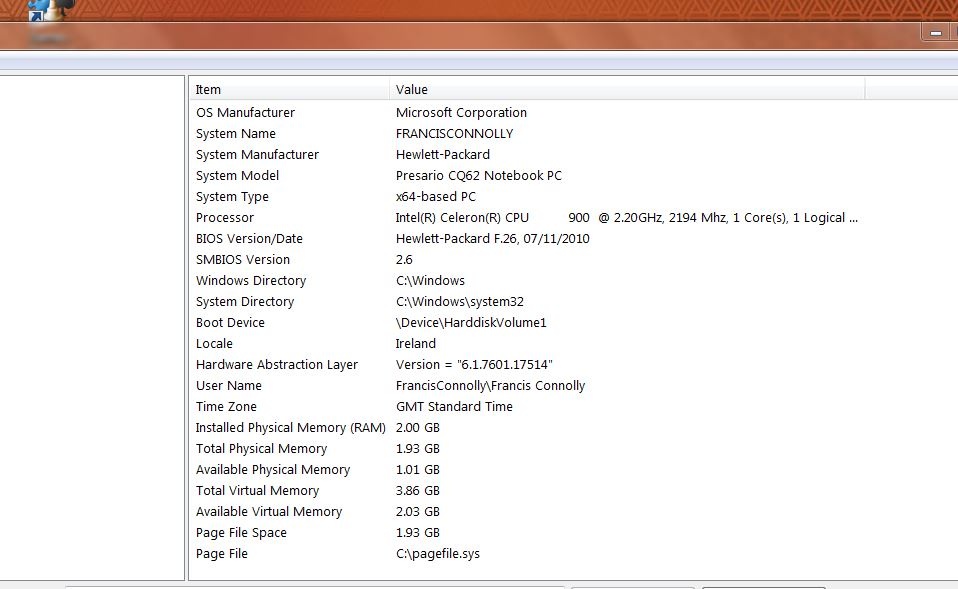This screenshot has width=958, height=589.
Task: Select the SMBIOS Version item label
Action: tap(243, 260)
